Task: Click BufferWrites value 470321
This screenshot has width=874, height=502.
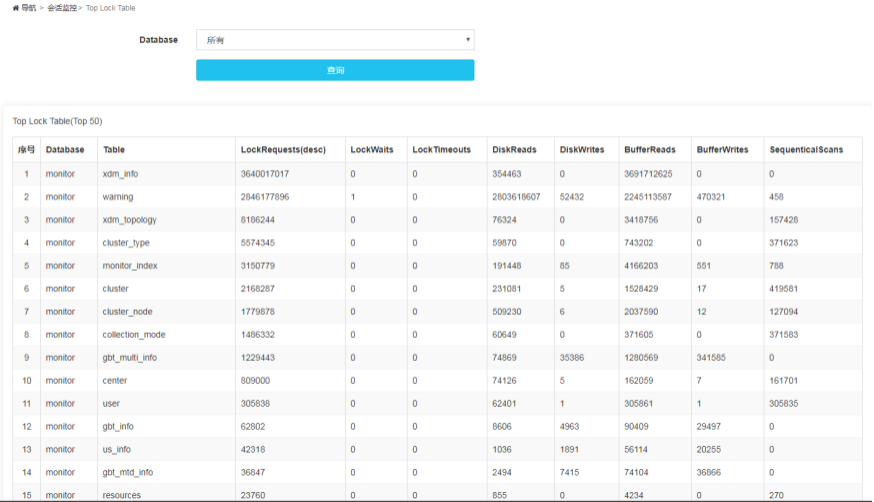Action: (711, 197)
